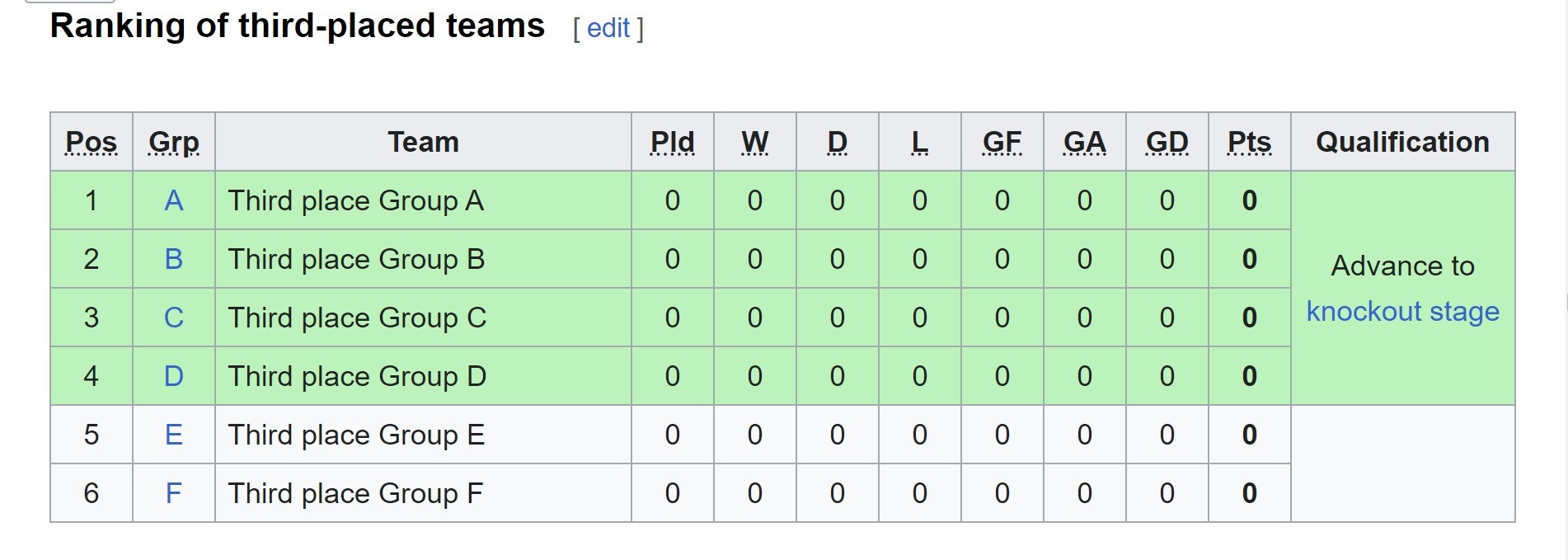
Task: Open the Group F link
Action: [x=173, y=493]
